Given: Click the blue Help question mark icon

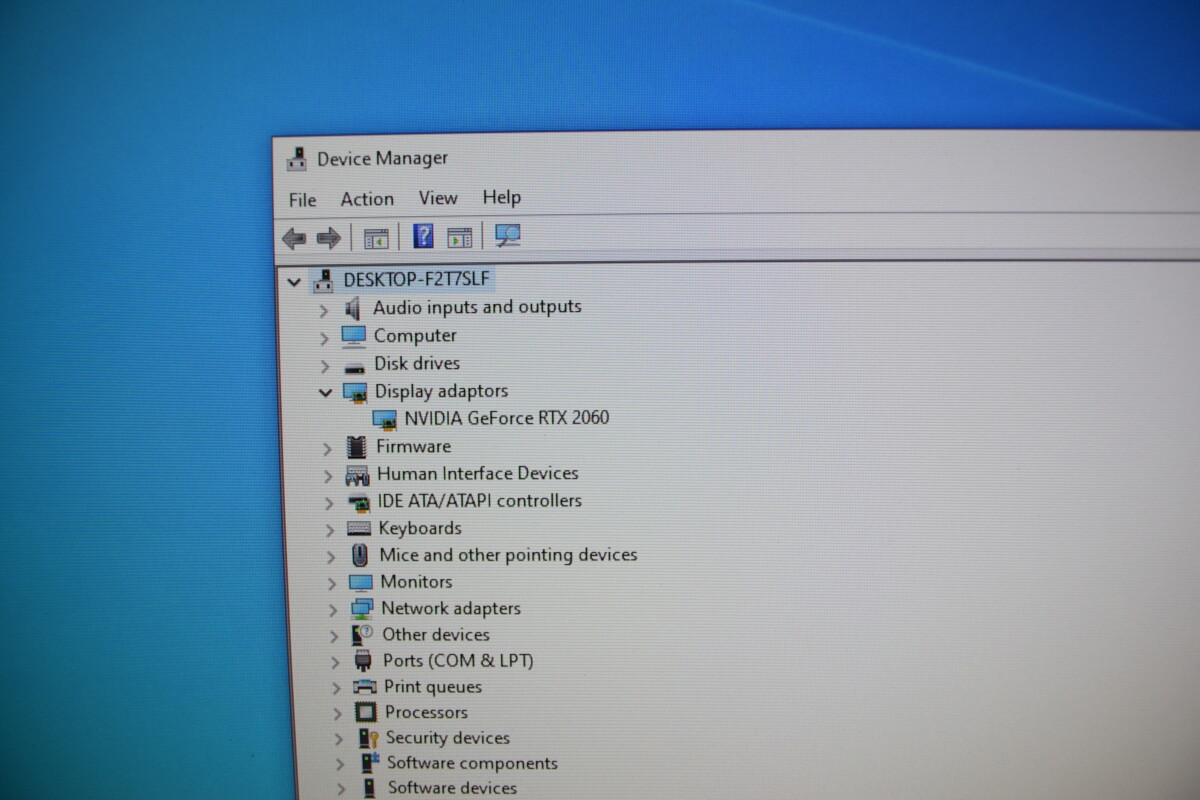Looking at the screenshot, I should tap(423, 236).
